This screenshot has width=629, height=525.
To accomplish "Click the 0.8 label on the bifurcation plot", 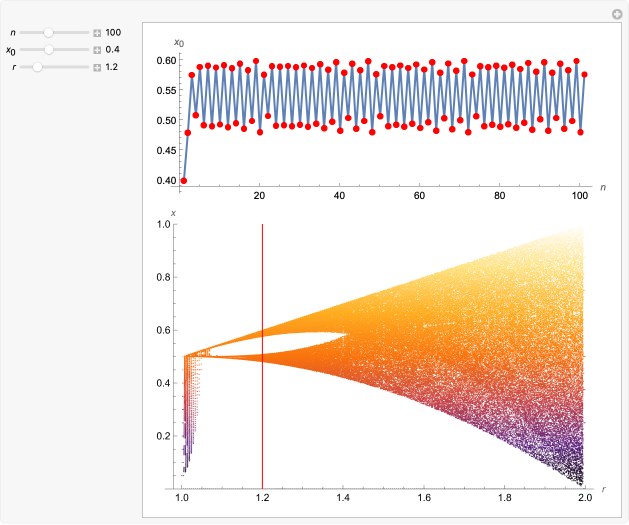I will [x=163, y=278].
